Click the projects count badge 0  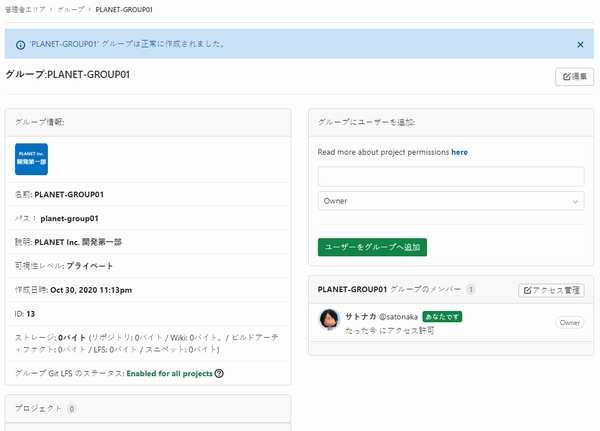(72, 408)
